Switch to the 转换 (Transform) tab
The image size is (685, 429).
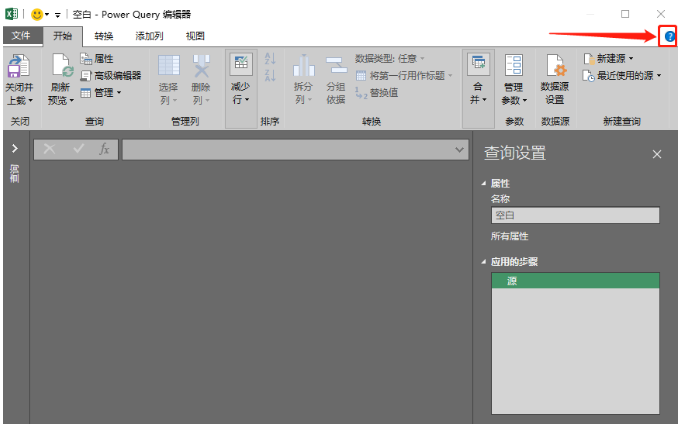point(104,36)
